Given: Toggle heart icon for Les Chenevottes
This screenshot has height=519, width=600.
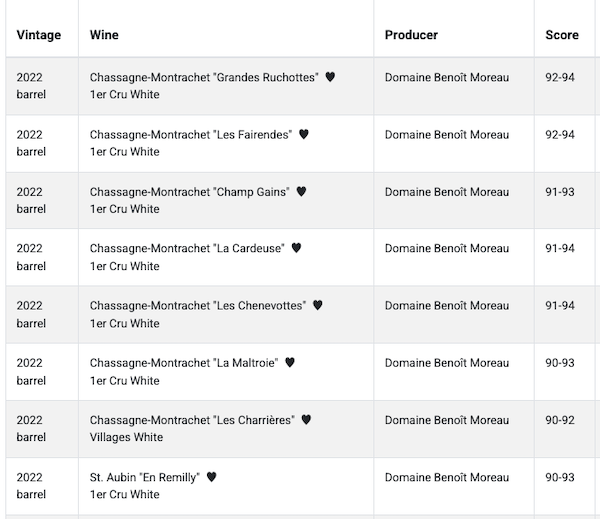Looking at the screenshot, I should pos(318,305).
